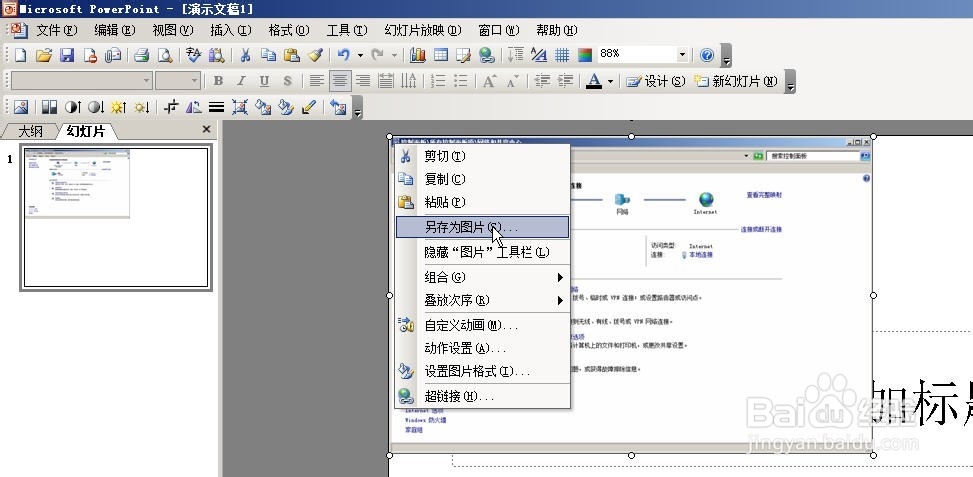The height and width of the screenshot is (477, 973).
Task: Expand the Undo history dropdown arrow
Action: [360, 55]
